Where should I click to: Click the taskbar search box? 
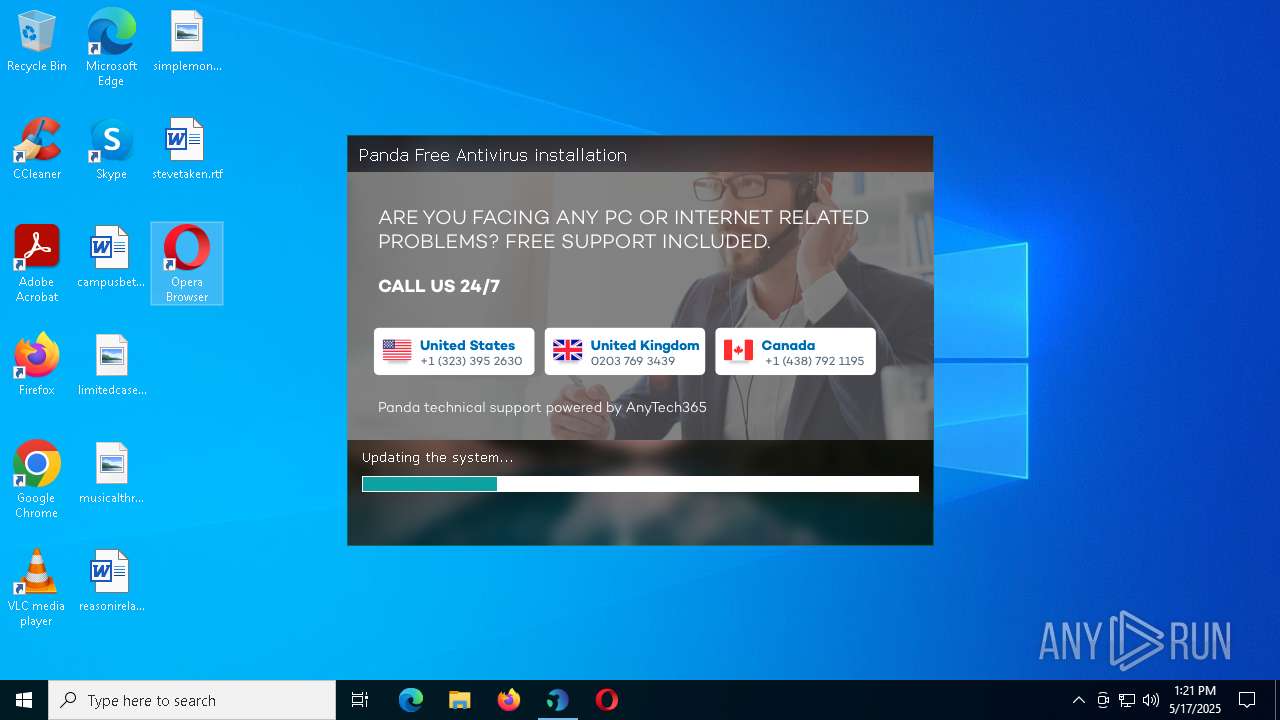192,700
